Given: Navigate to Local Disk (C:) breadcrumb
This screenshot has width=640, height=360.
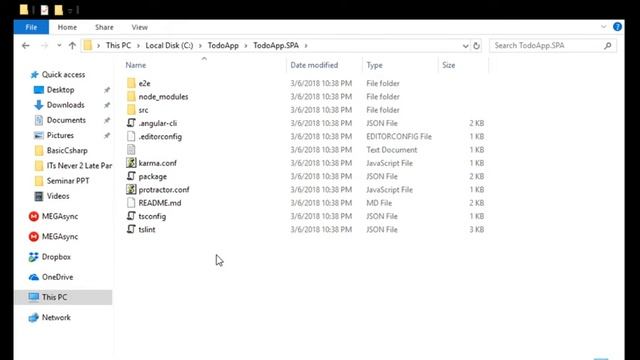Looking at the screenshot, I should click(169, 46).
